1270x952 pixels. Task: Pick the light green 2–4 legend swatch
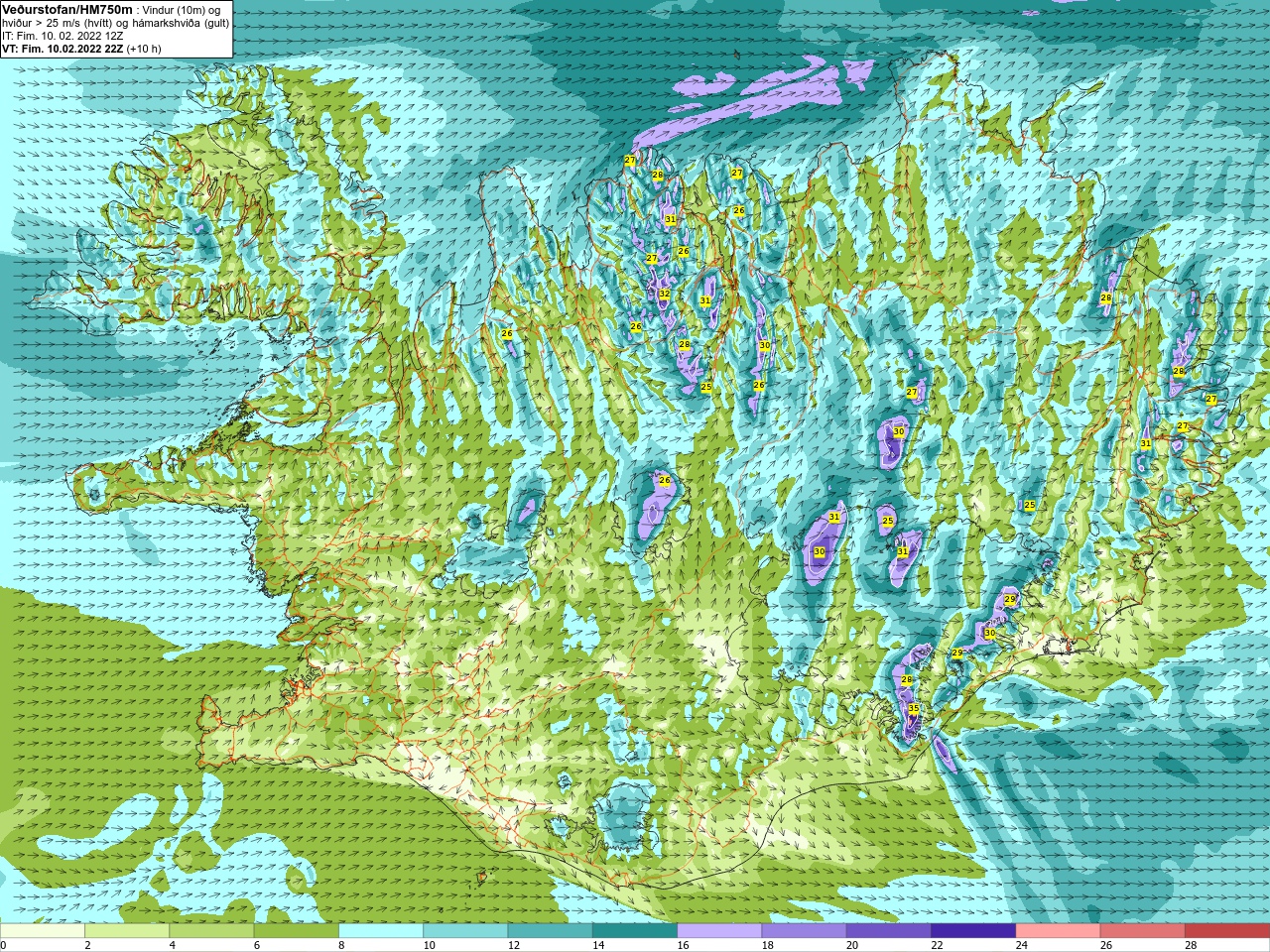point(127,931)
